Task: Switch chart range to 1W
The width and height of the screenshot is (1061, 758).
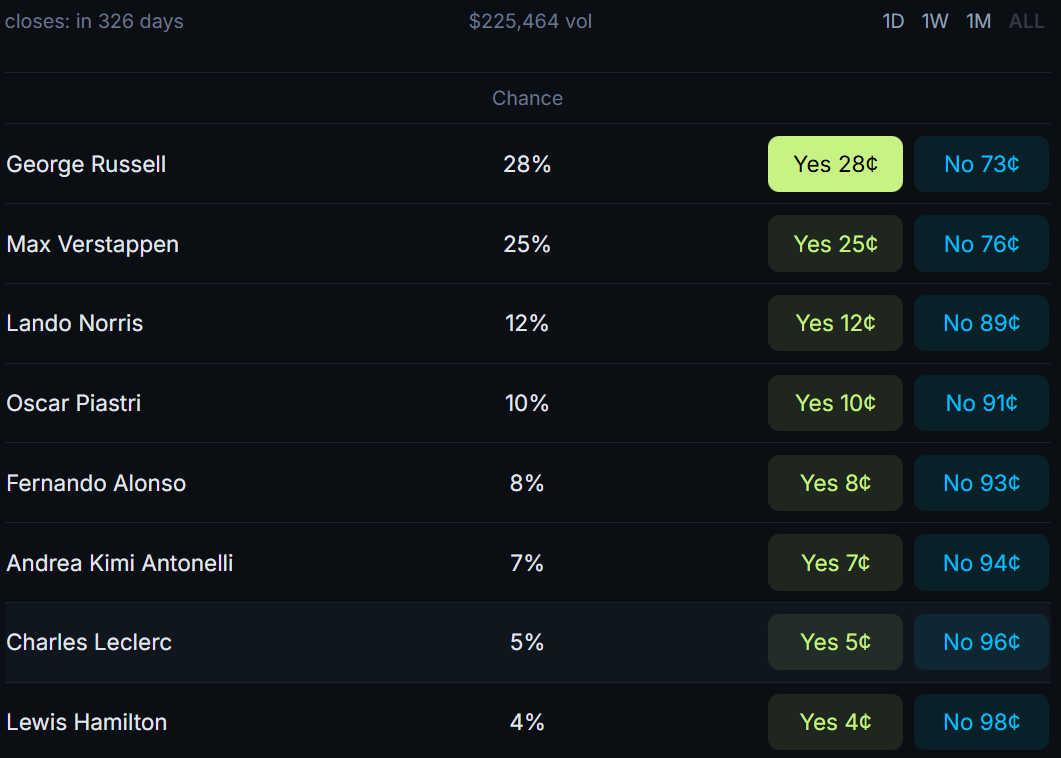Action: [935, 21]
